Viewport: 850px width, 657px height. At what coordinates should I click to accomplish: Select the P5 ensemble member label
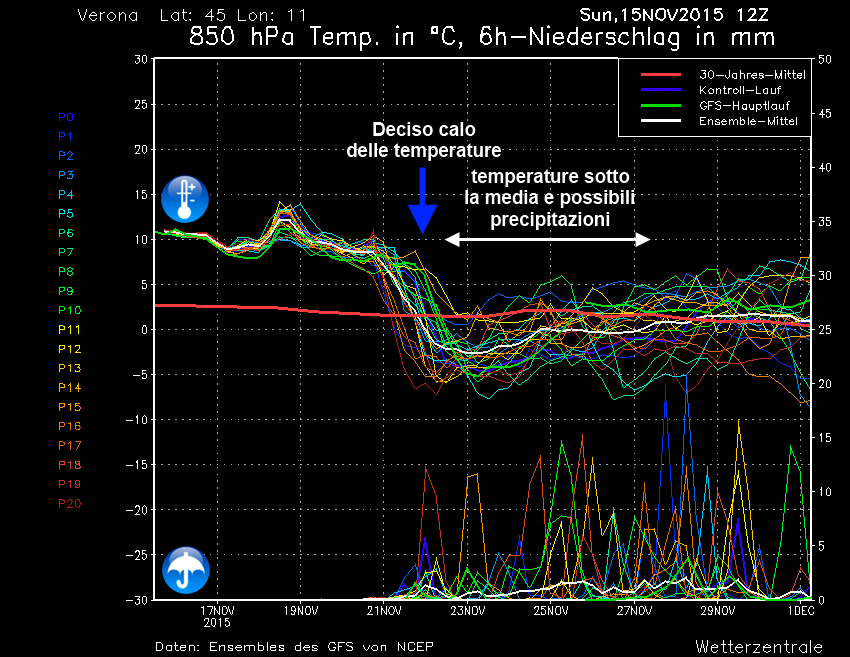click(66, 214)
